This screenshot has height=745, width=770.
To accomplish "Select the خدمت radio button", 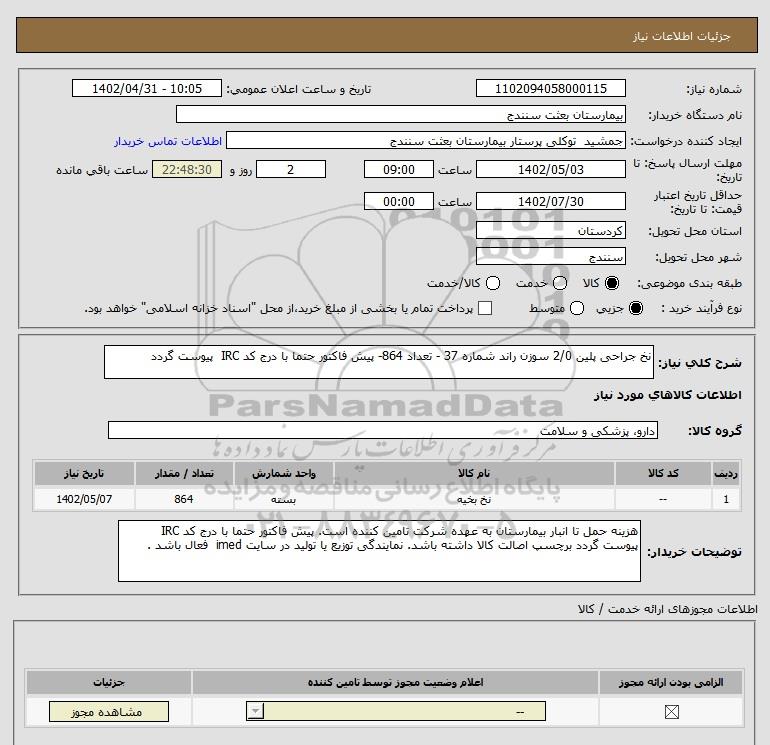I will coord(560,283).
